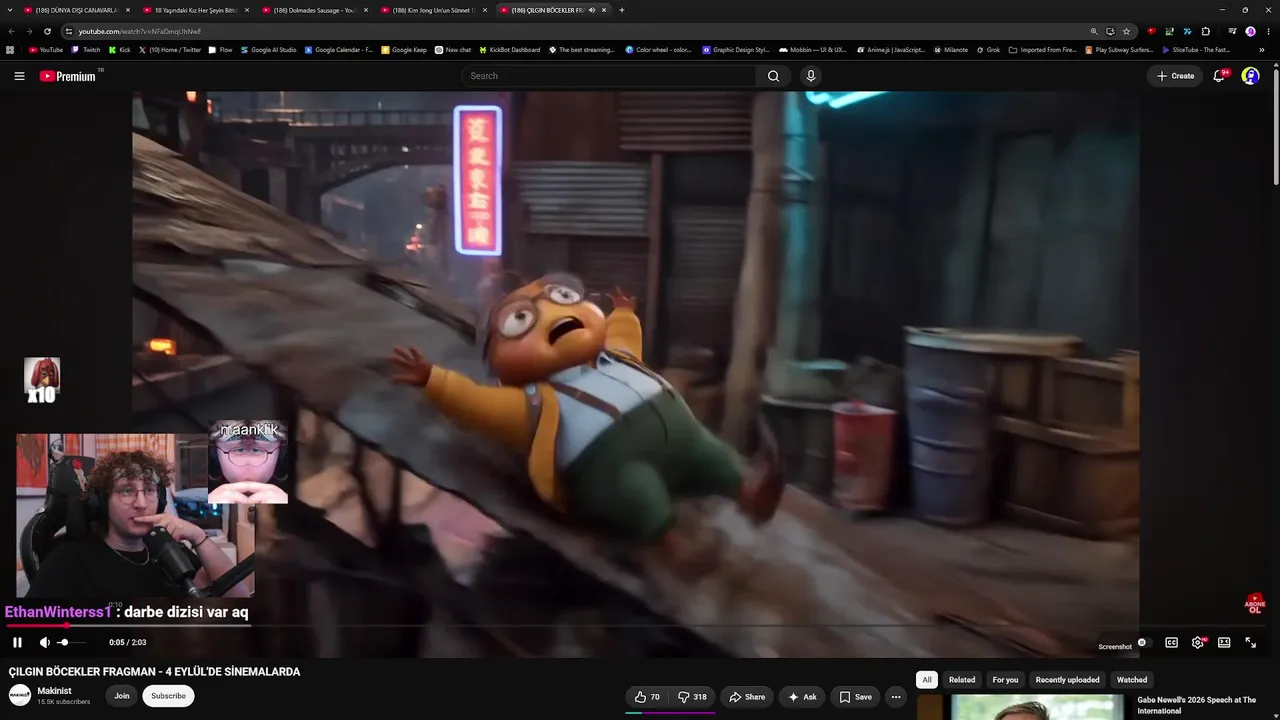Select the Recently uploaded filter chip
The image size is (1280, 720).
[1068, 680]
